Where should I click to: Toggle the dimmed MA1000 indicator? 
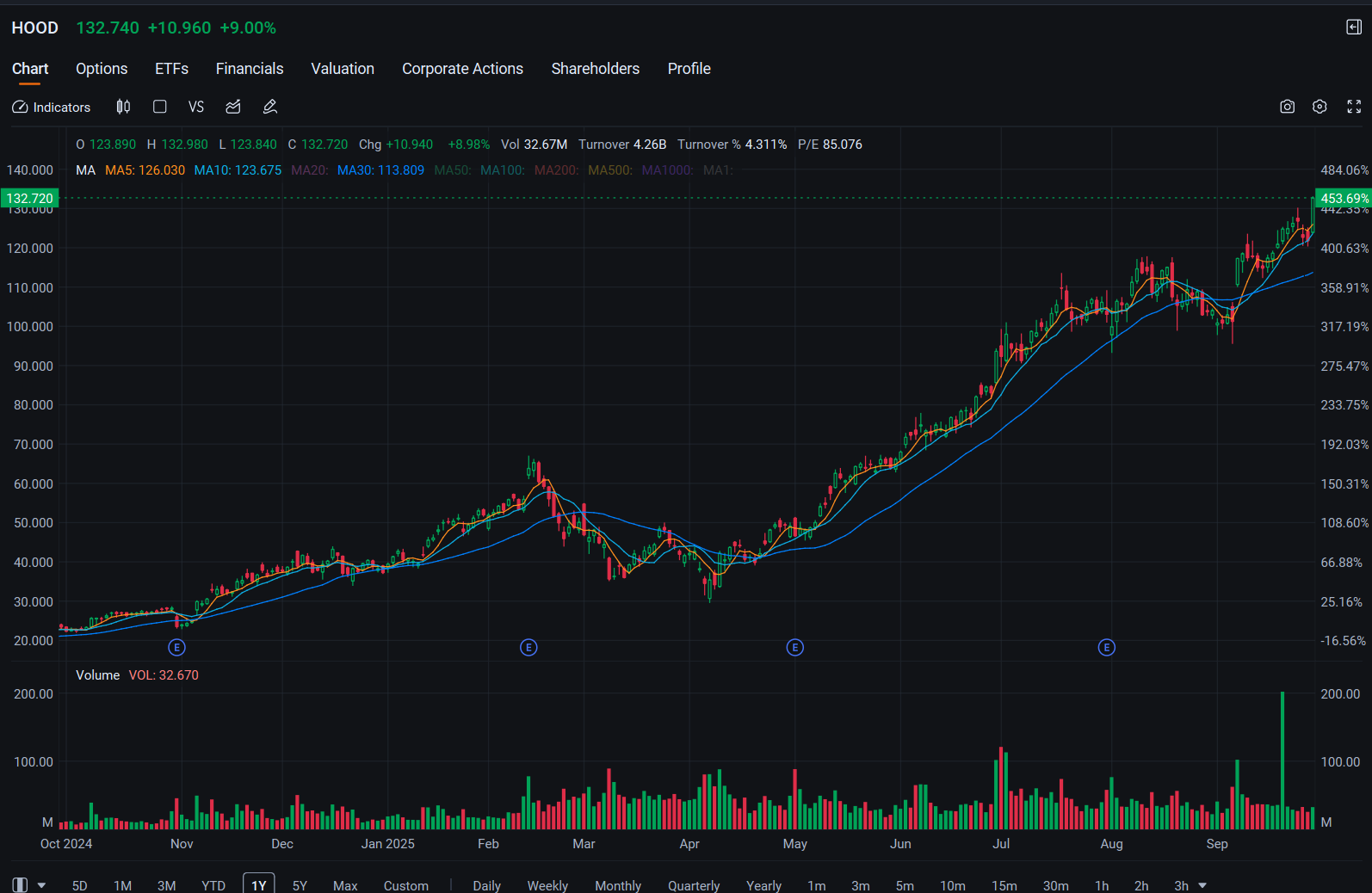(x=668, y=170)
